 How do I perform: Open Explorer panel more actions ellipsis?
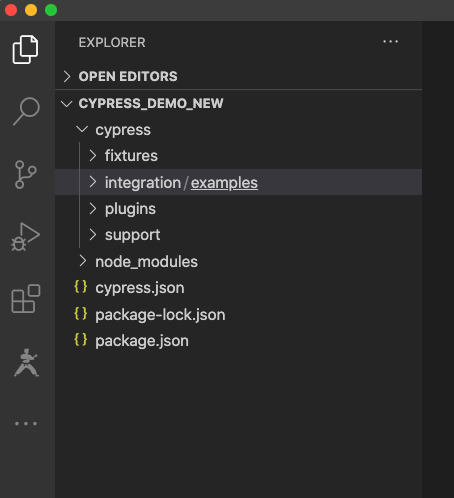390,42
